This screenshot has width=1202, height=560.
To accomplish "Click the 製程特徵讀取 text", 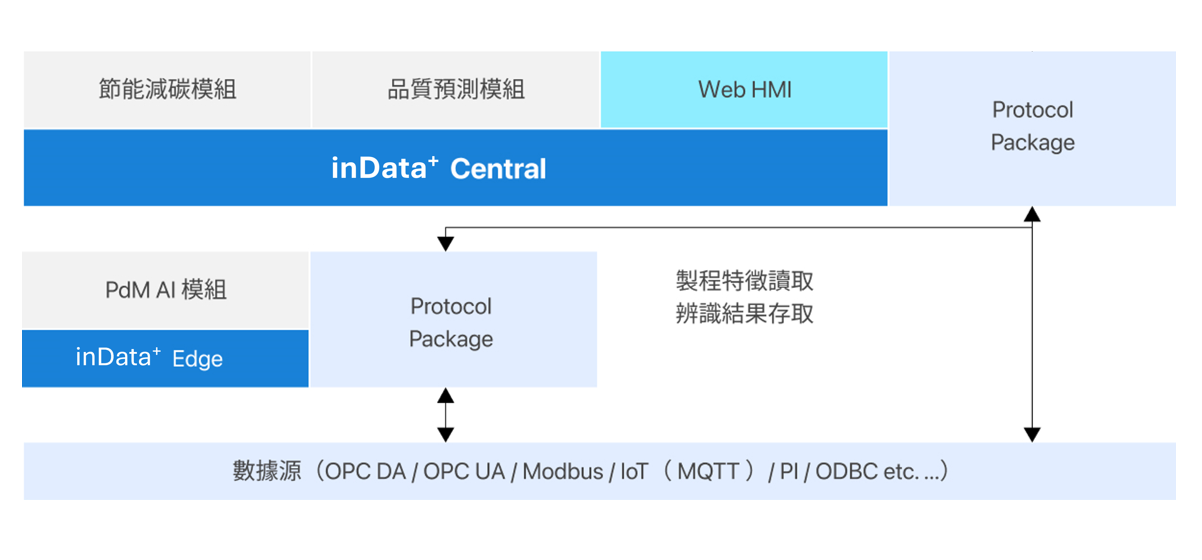I will [744, 280].
